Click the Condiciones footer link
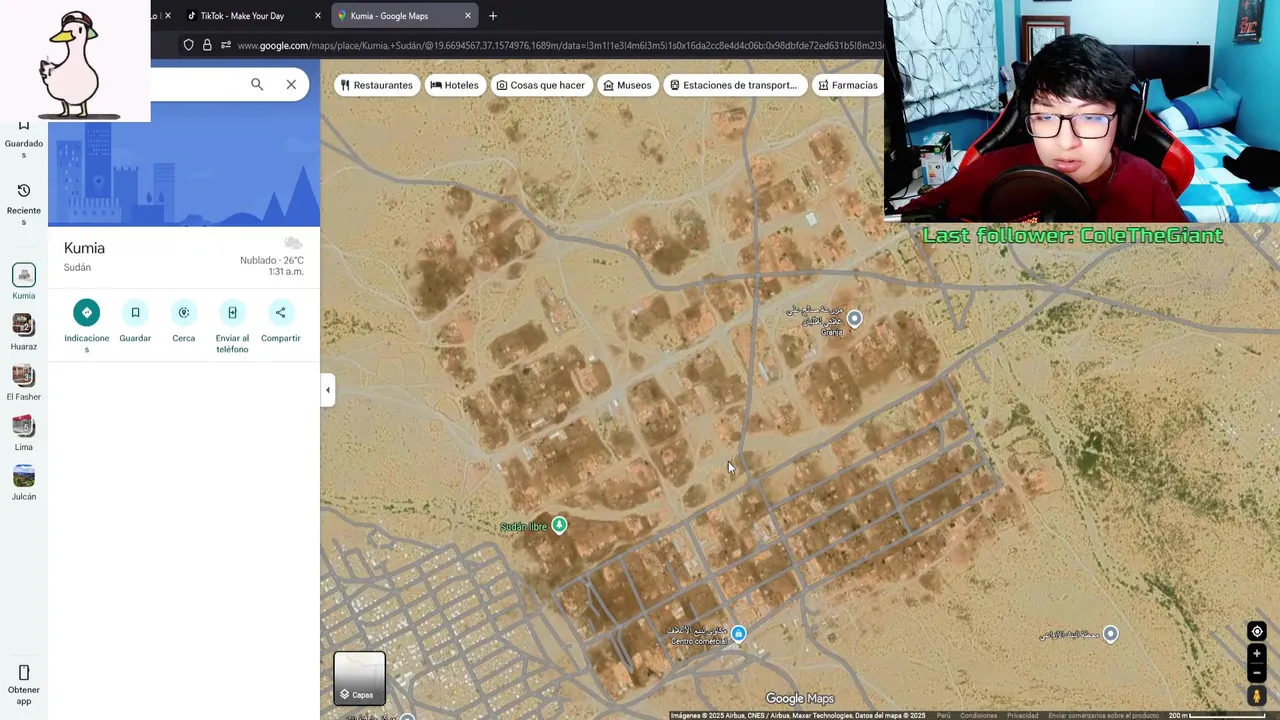Viewport: 1280px width, 720px height. pyautogui.click(x=979, y=715)
